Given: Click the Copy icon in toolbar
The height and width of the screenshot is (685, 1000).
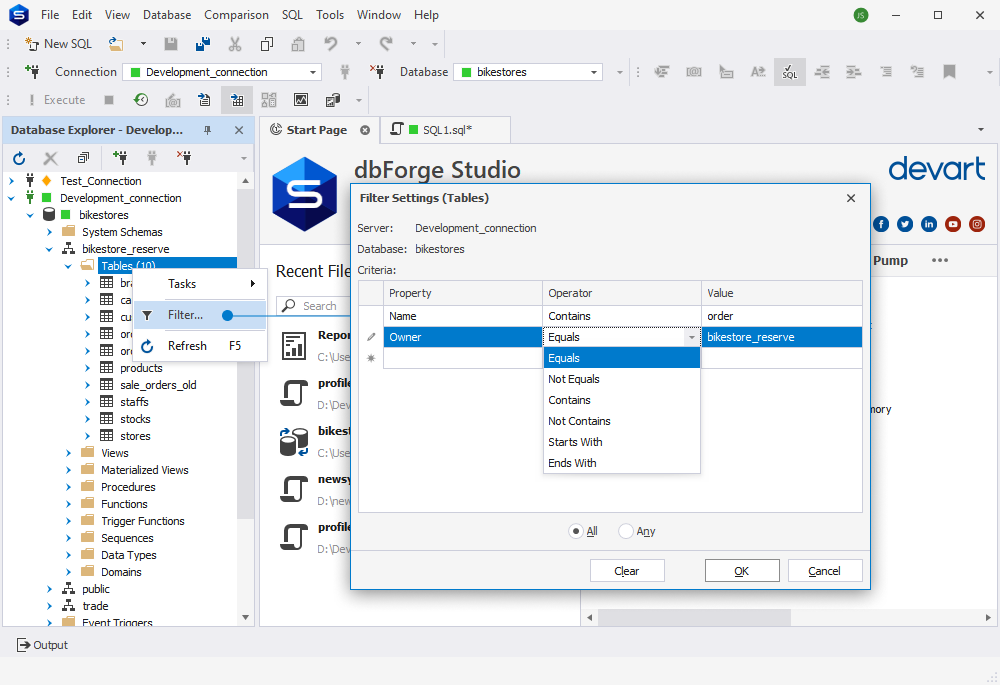Looking at the screenshot, I should 267,44.
